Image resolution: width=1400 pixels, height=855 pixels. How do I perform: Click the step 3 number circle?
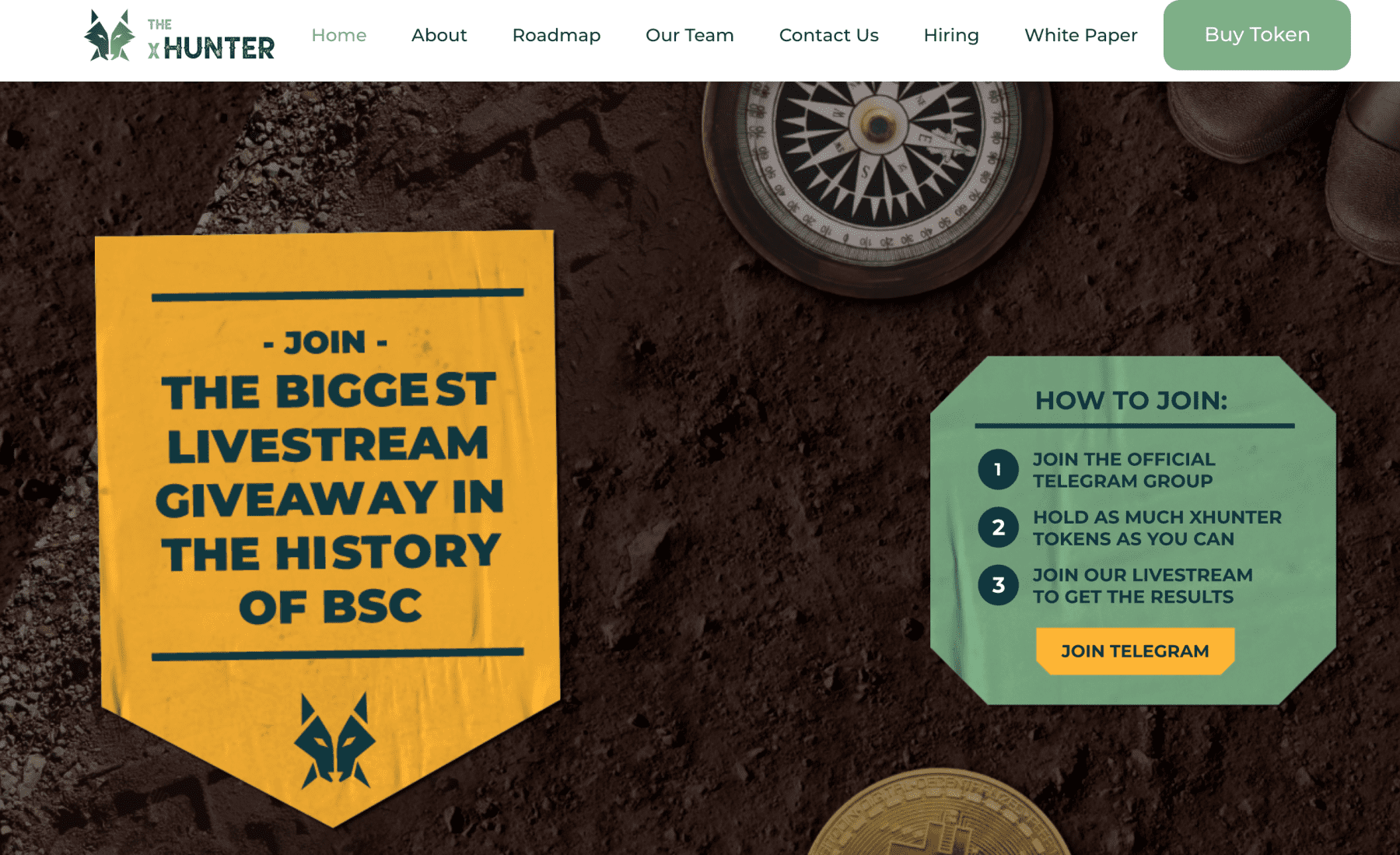(998, 585)
